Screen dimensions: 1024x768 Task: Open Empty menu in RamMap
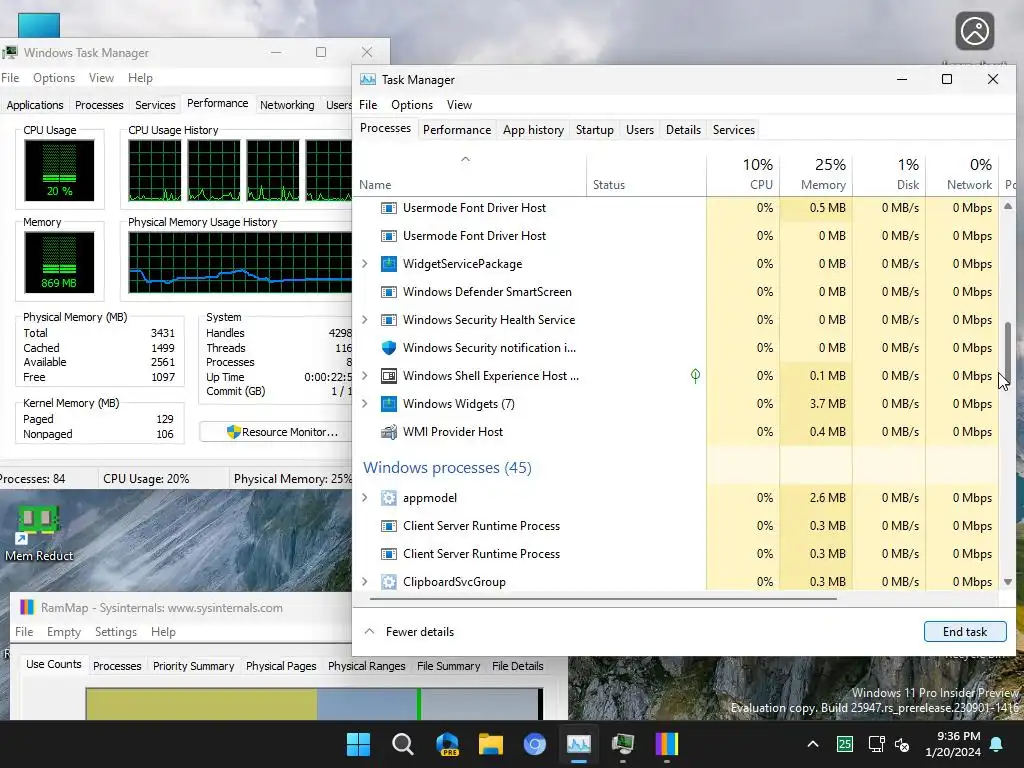click(x=63, y=632)
